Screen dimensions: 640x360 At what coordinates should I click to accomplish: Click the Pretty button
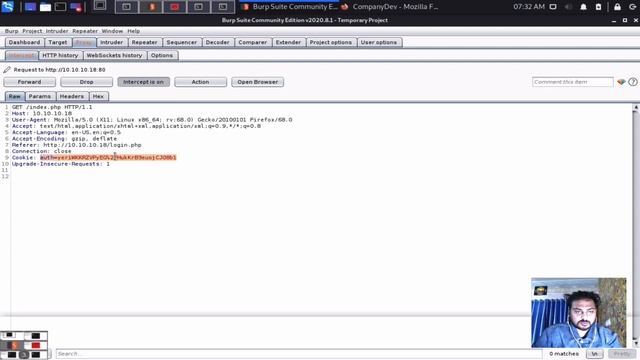pyautogui.click(x=622, y=354)
